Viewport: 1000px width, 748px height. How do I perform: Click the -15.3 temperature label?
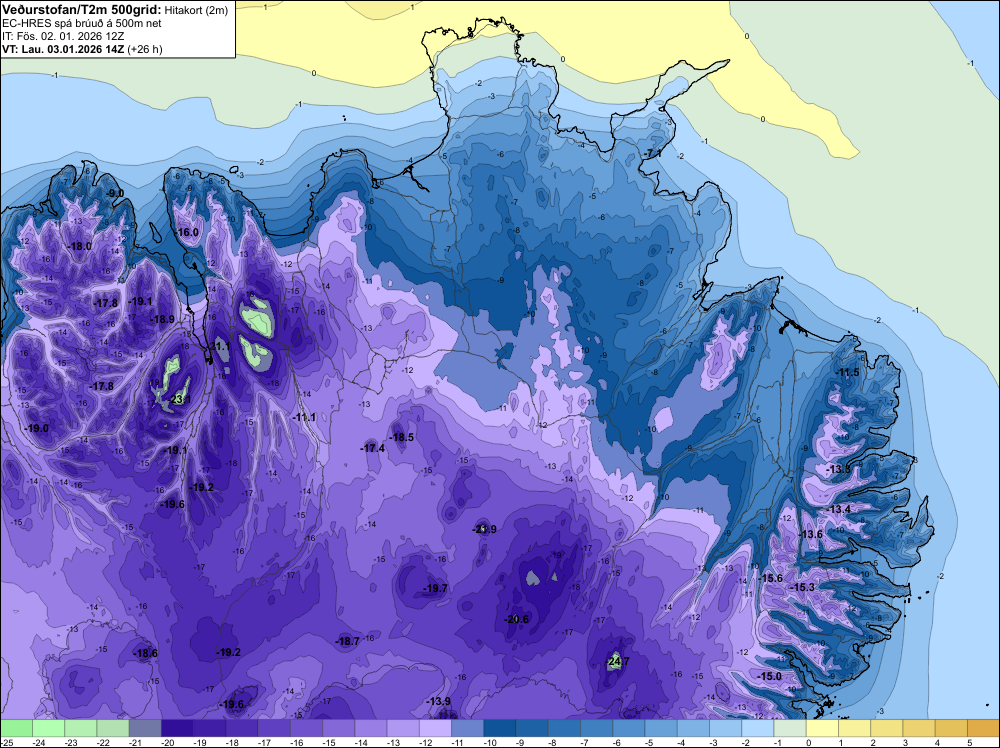(803, 587)
